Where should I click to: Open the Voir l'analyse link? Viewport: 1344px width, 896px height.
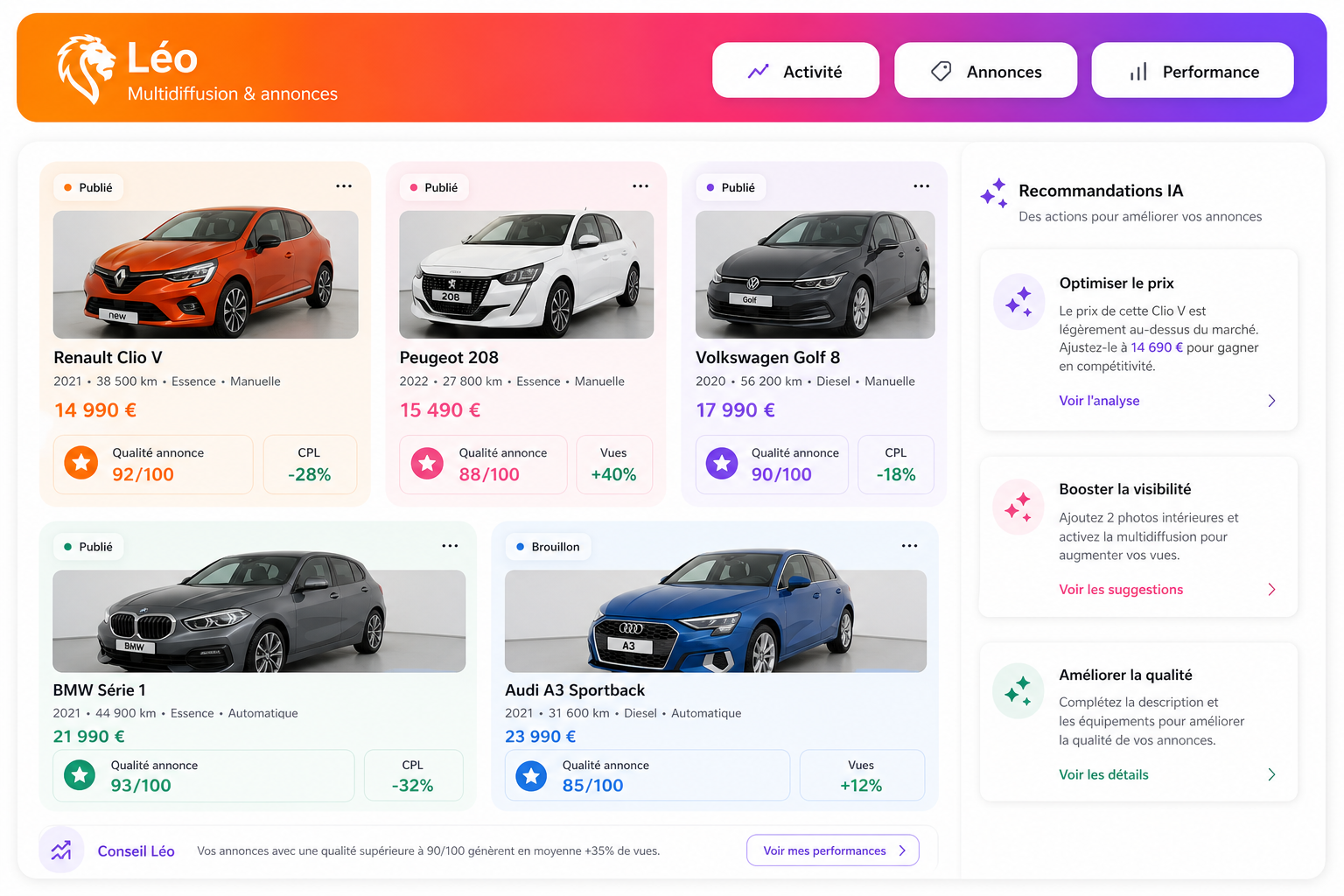1099,401
